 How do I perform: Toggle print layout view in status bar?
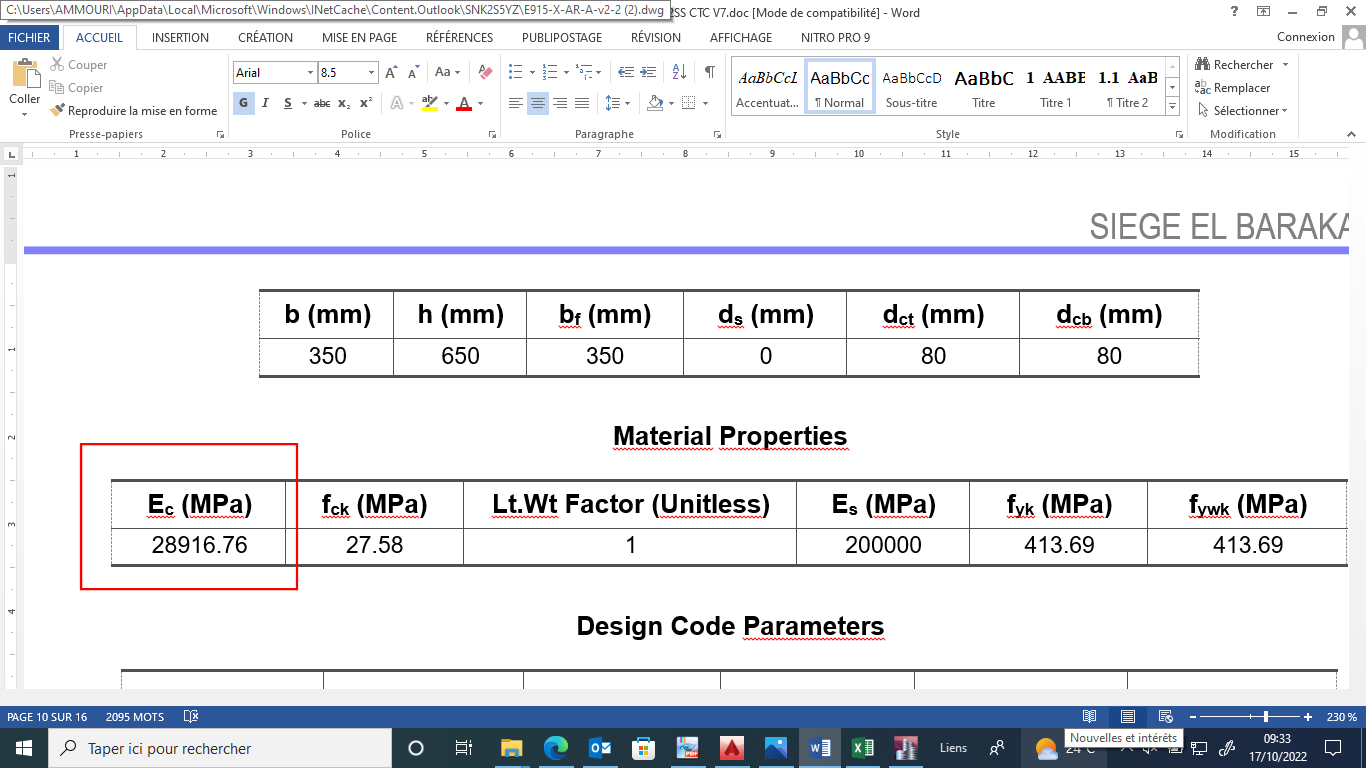(x=1128, y=717)
